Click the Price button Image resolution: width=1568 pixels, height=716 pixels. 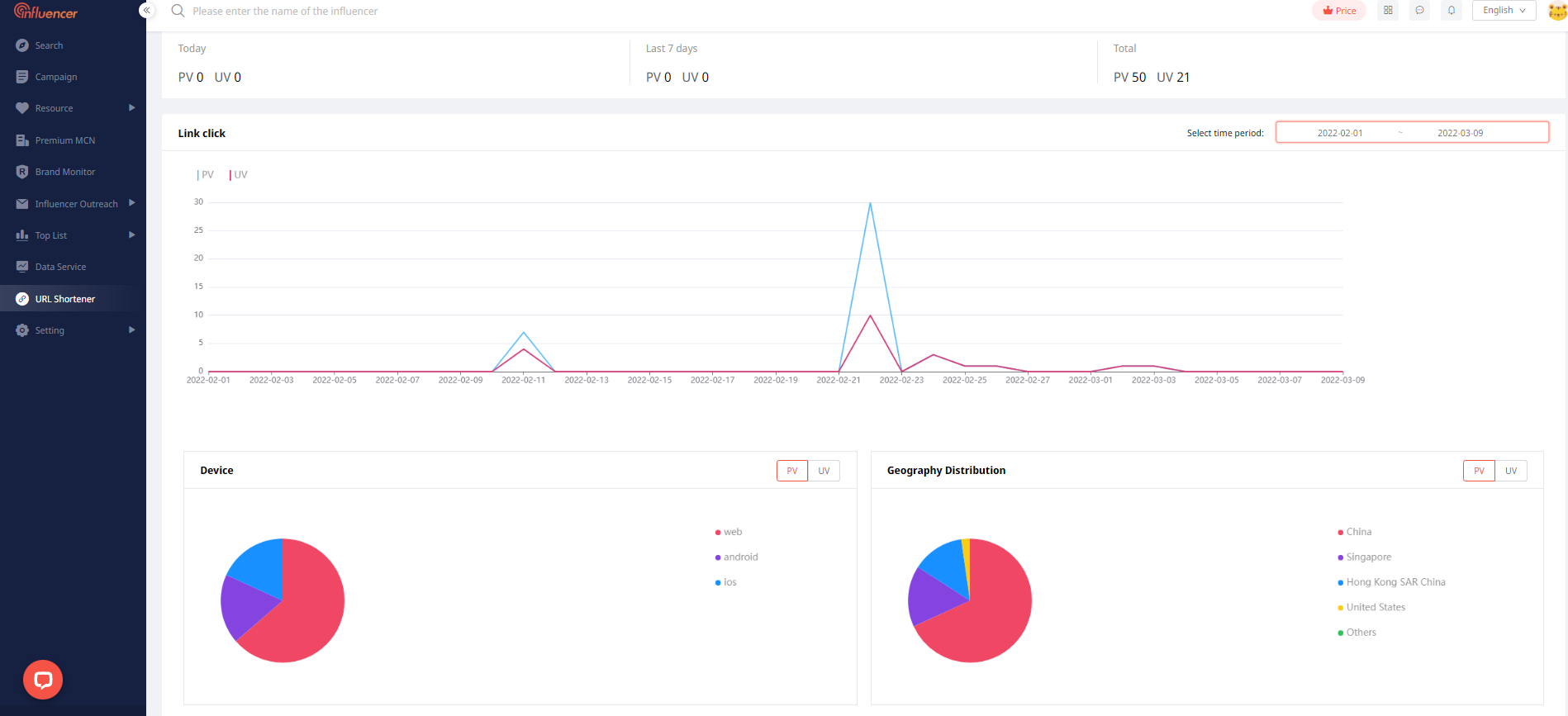(x=1339, y=11)
